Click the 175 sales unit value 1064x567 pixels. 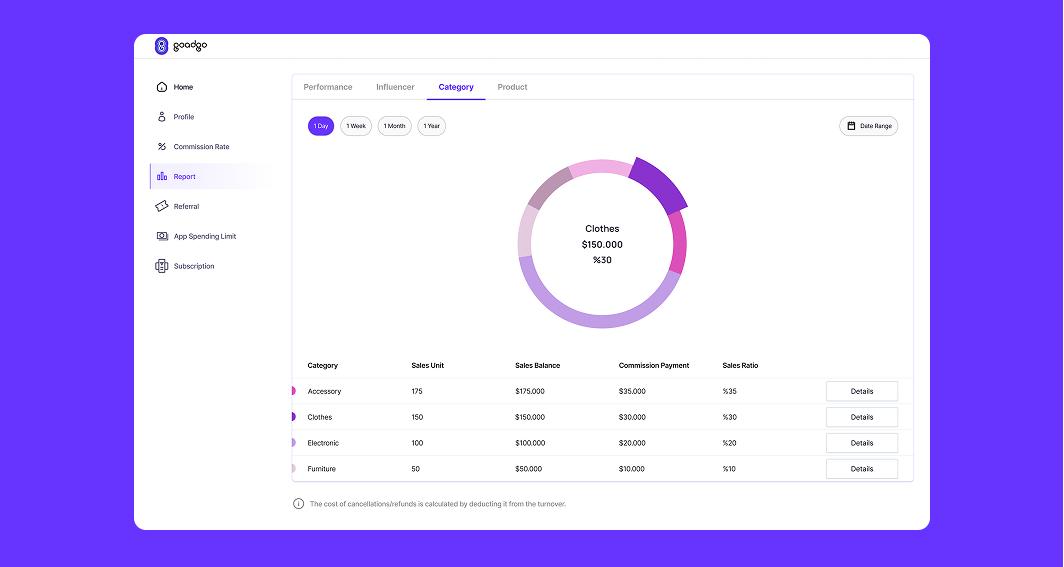click(x=417, y=391)
